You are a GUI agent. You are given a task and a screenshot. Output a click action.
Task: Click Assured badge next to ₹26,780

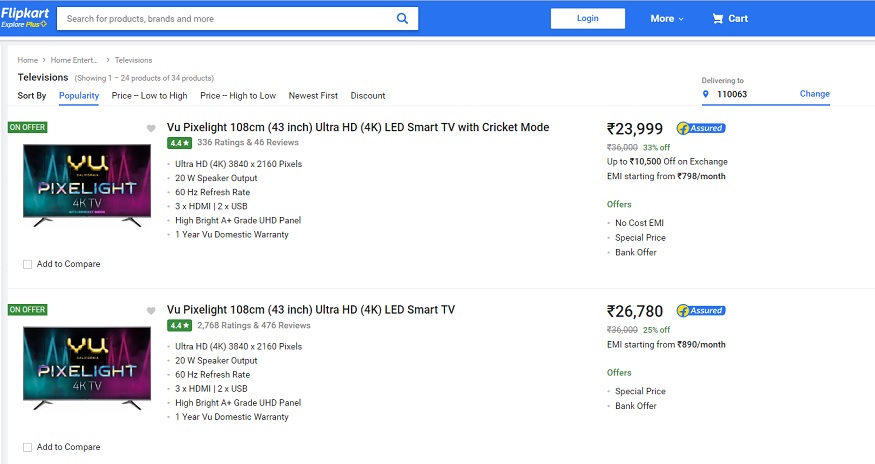click(701, 310)
